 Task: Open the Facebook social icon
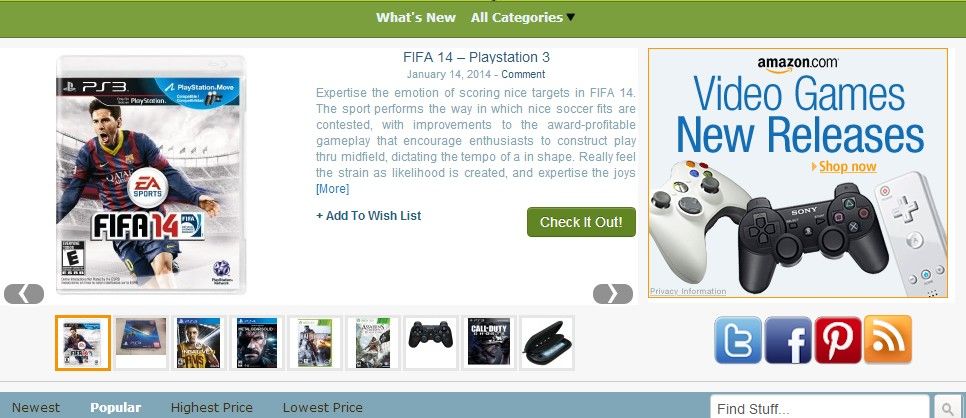[788, 340]
